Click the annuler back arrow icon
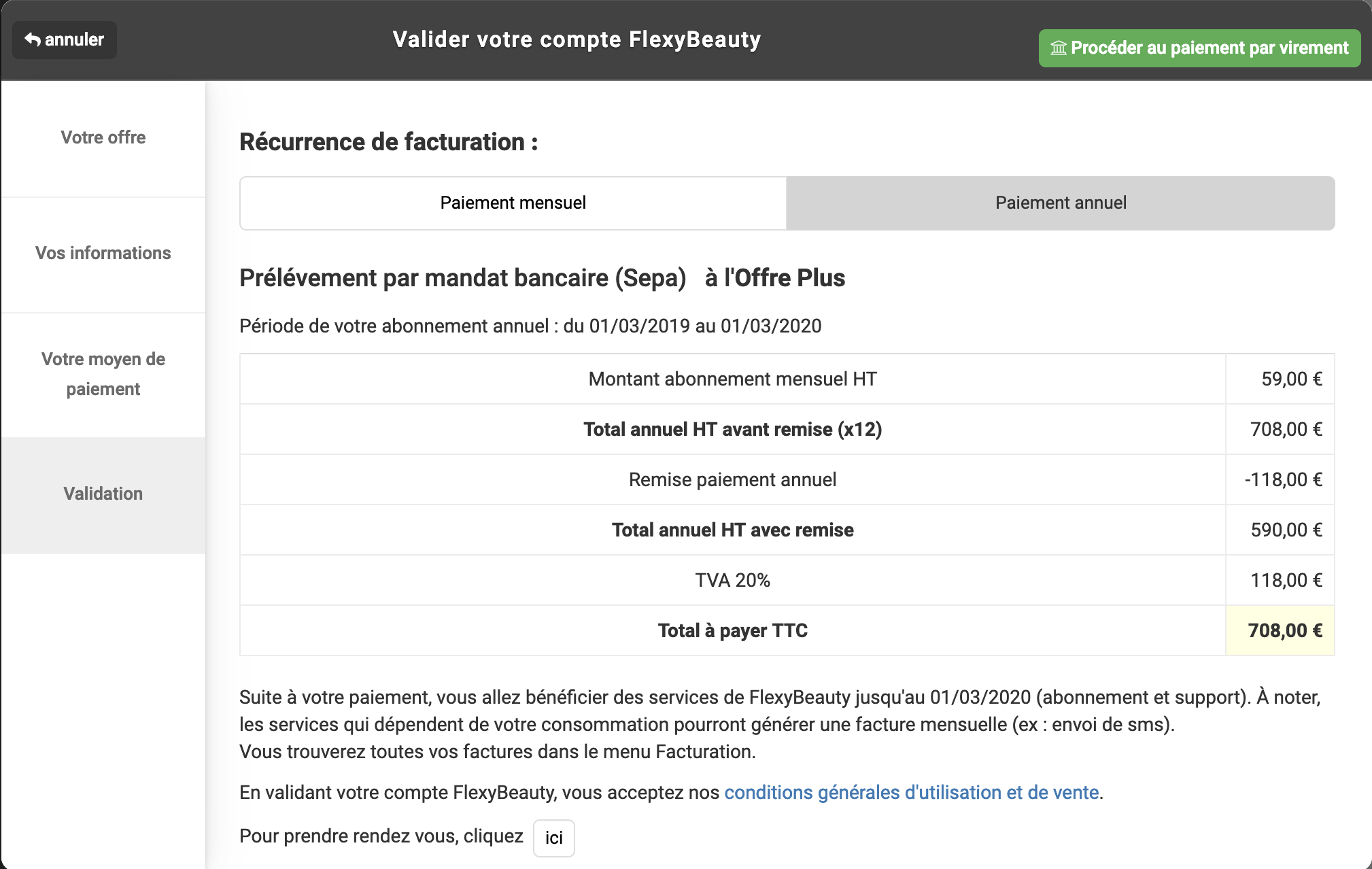Image resolution: width=1372 pixels, height=869 pixels. [x=32, y=39]
